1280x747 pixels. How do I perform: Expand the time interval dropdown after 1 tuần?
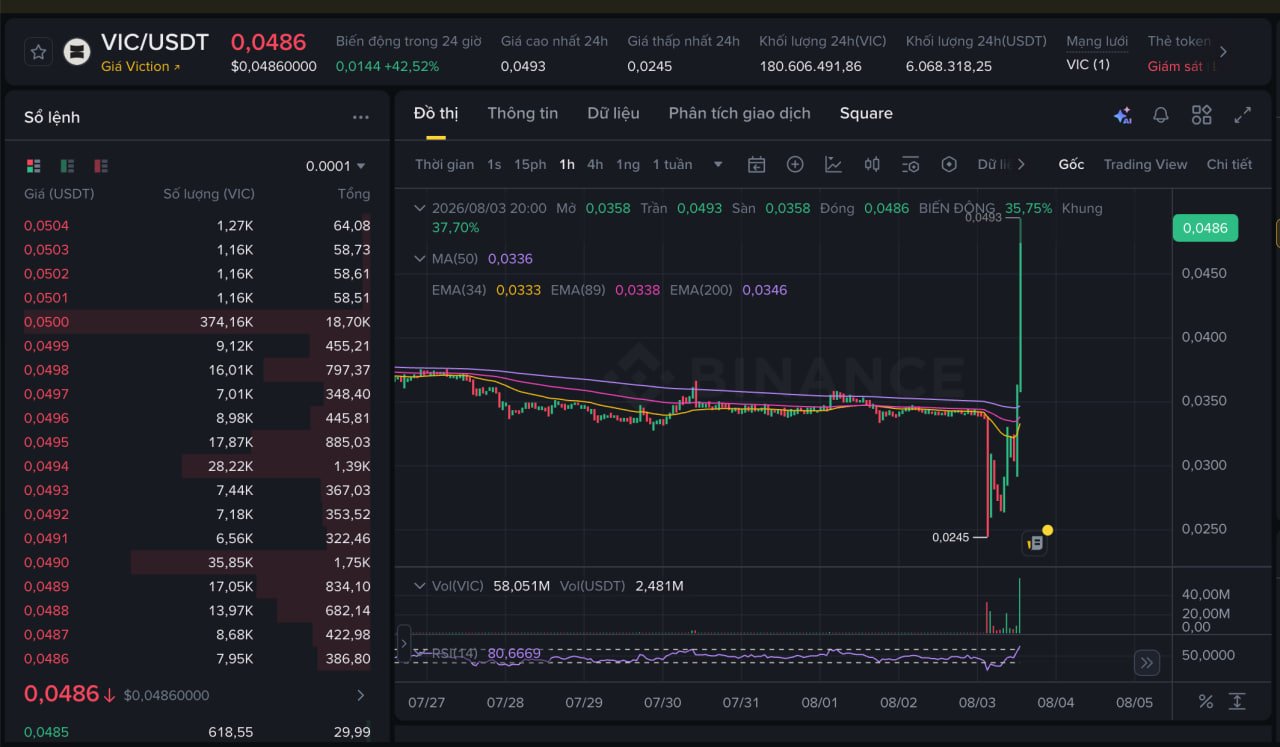(717, 165)
